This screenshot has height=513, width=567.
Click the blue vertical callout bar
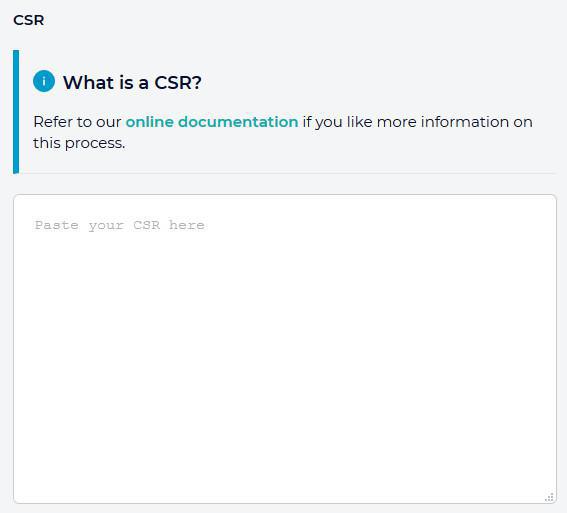[x=16, y=112]
